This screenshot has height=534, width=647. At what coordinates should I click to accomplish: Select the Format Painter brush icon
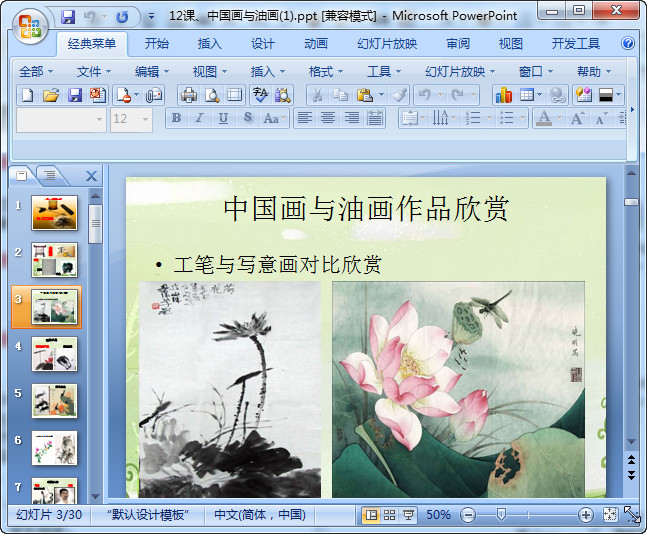click(399, 95)
